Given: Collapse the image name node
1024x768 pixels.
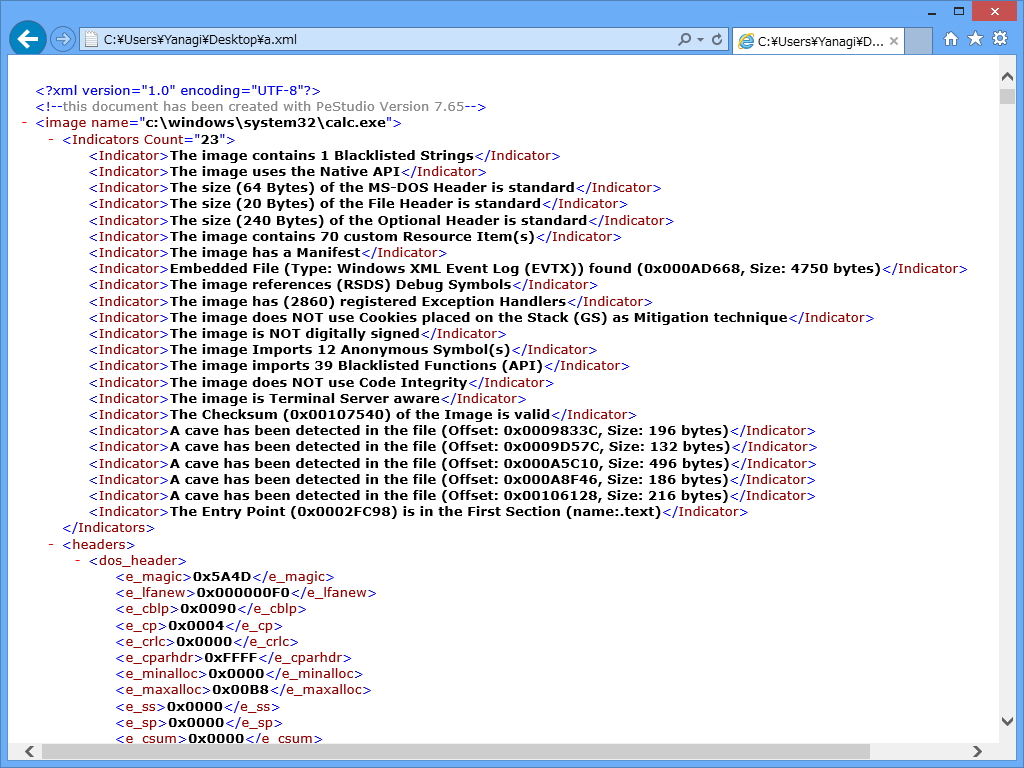Looking at the screenshot, I should tap(24, 123).
